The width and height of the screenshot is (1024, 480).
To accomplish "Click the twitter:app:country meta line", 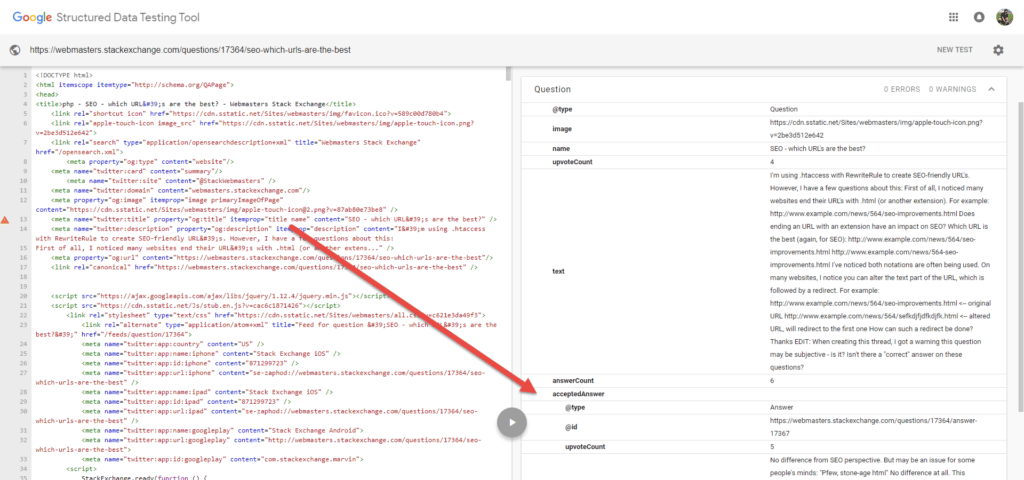I will click(173, 344).
